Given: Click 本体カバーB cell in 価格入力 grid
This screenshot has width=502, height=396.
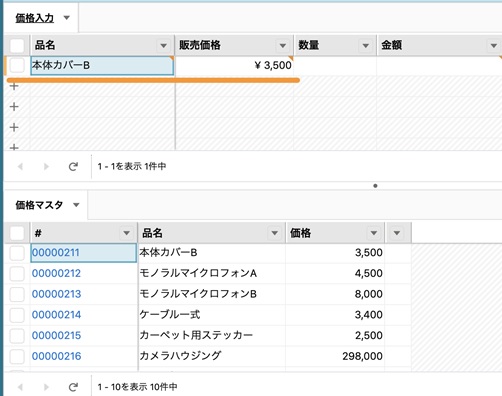Looking at the screenshot, I should (102, 66).
